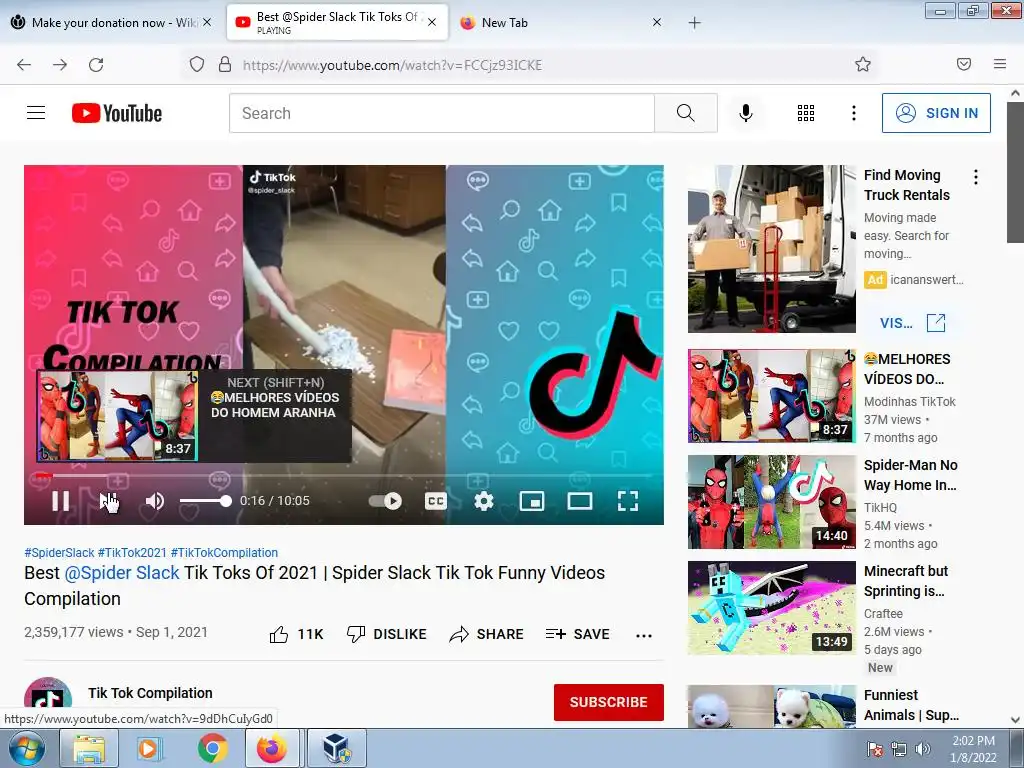The width and height of the screenshot is (1024, 768).
Task: Open the SHARE dialog
Action: point(487,634)
